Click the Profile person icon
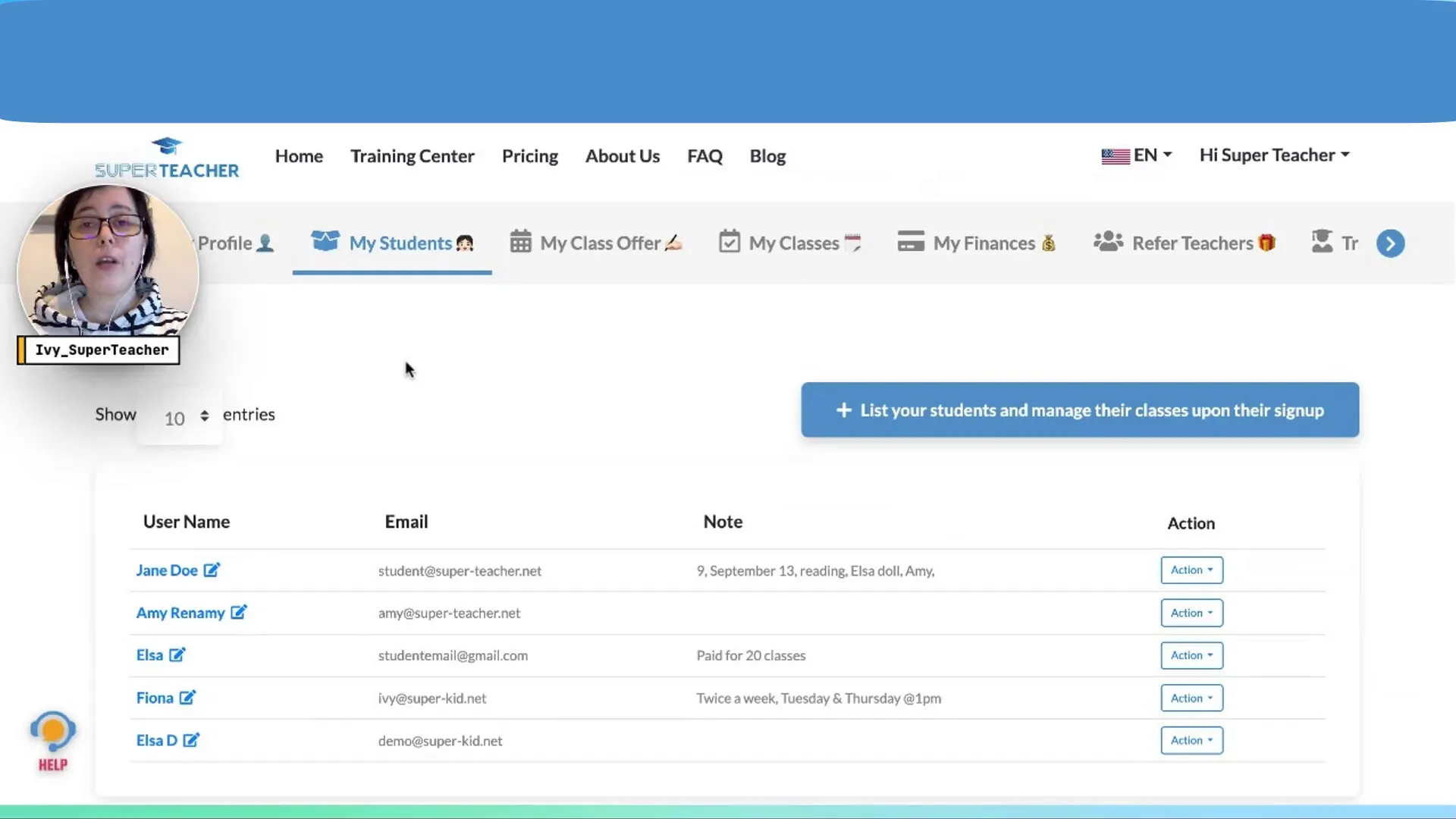The height and width of the screenshot is (819, 1456). 266,243
